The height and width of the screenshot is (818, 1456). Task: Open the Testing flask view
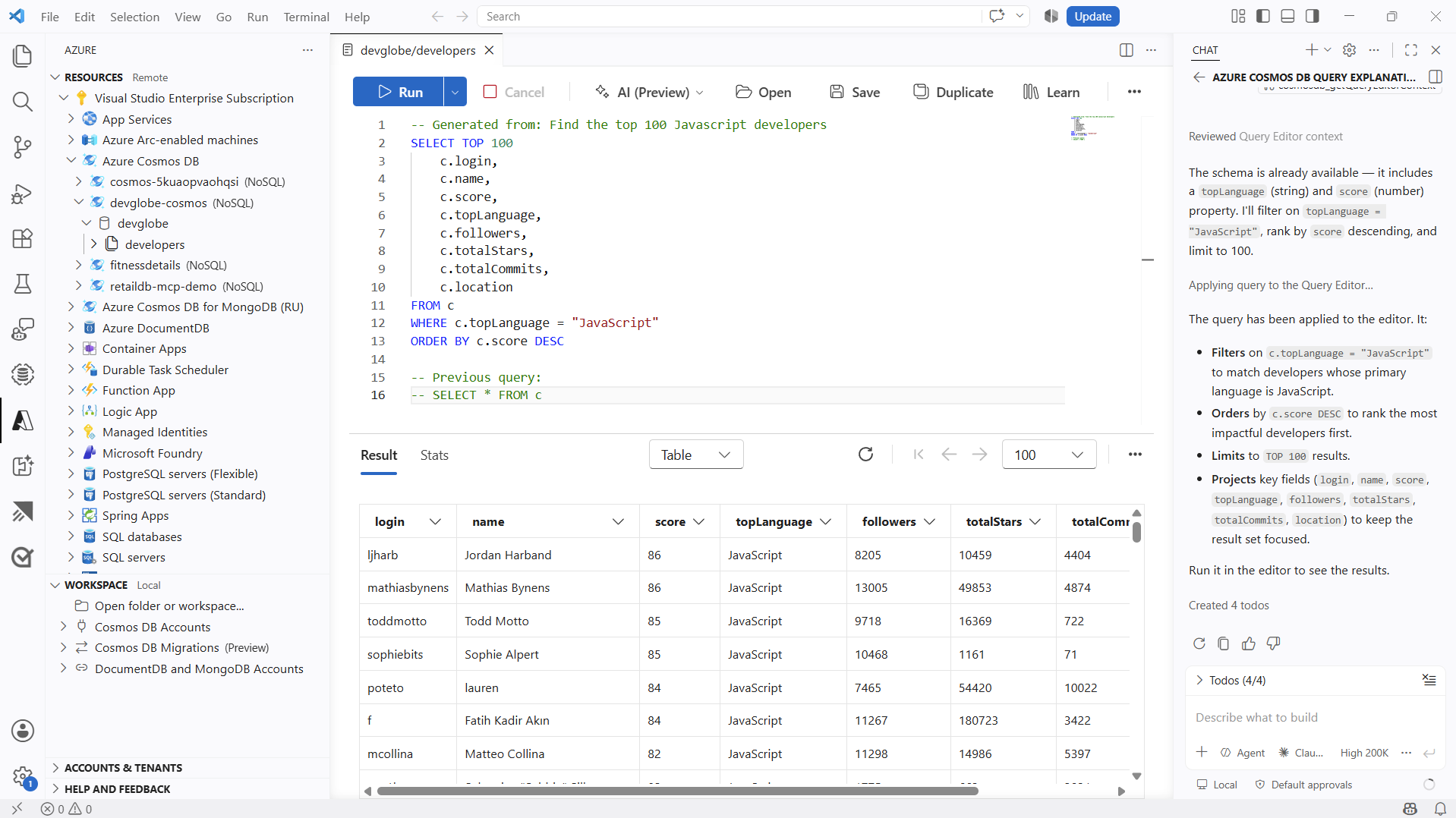click(23, 284)
